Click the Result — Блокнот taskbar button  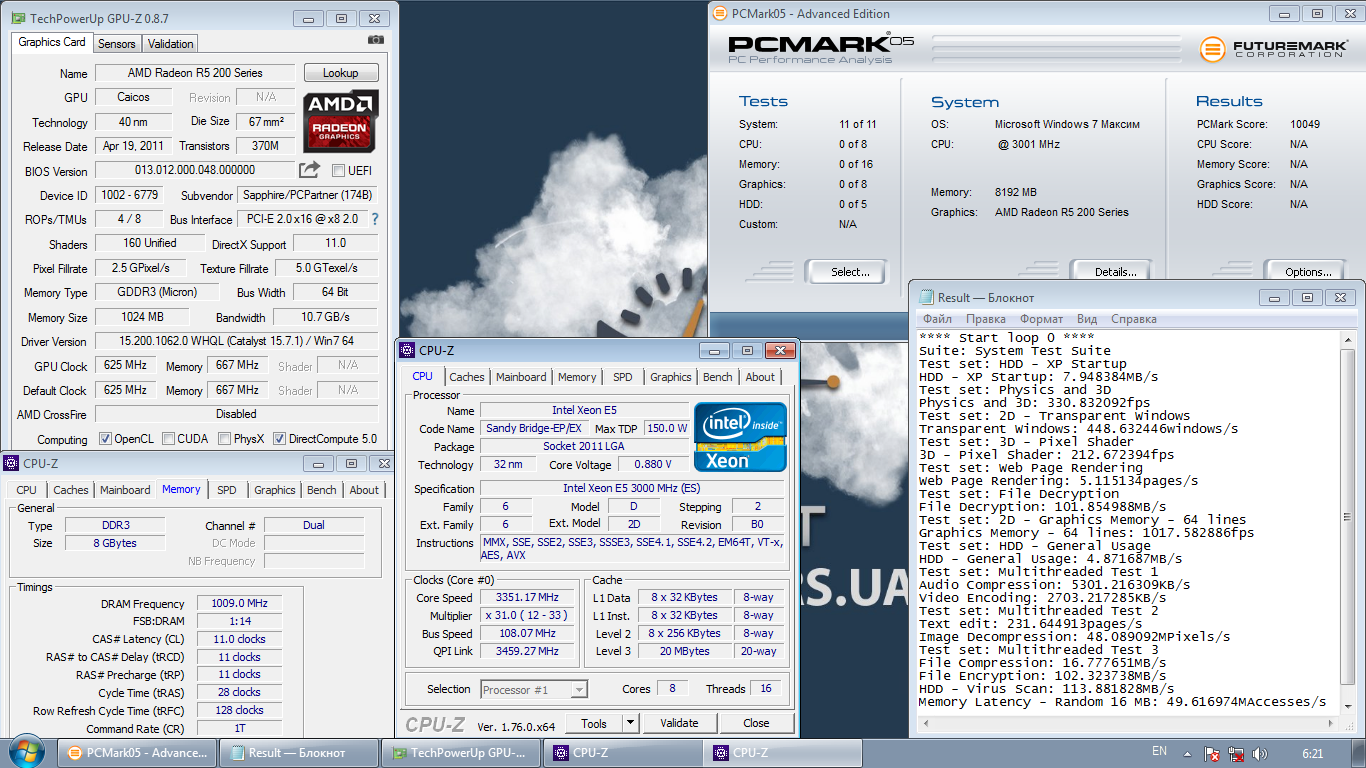click(300, 753)
